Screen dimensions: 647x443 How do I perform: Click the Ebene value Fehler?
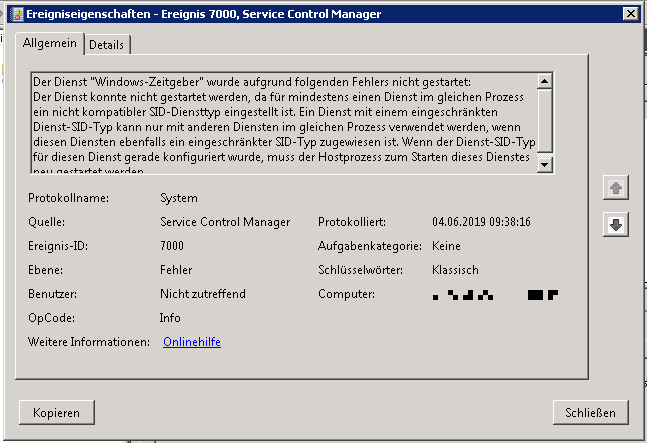176,270
